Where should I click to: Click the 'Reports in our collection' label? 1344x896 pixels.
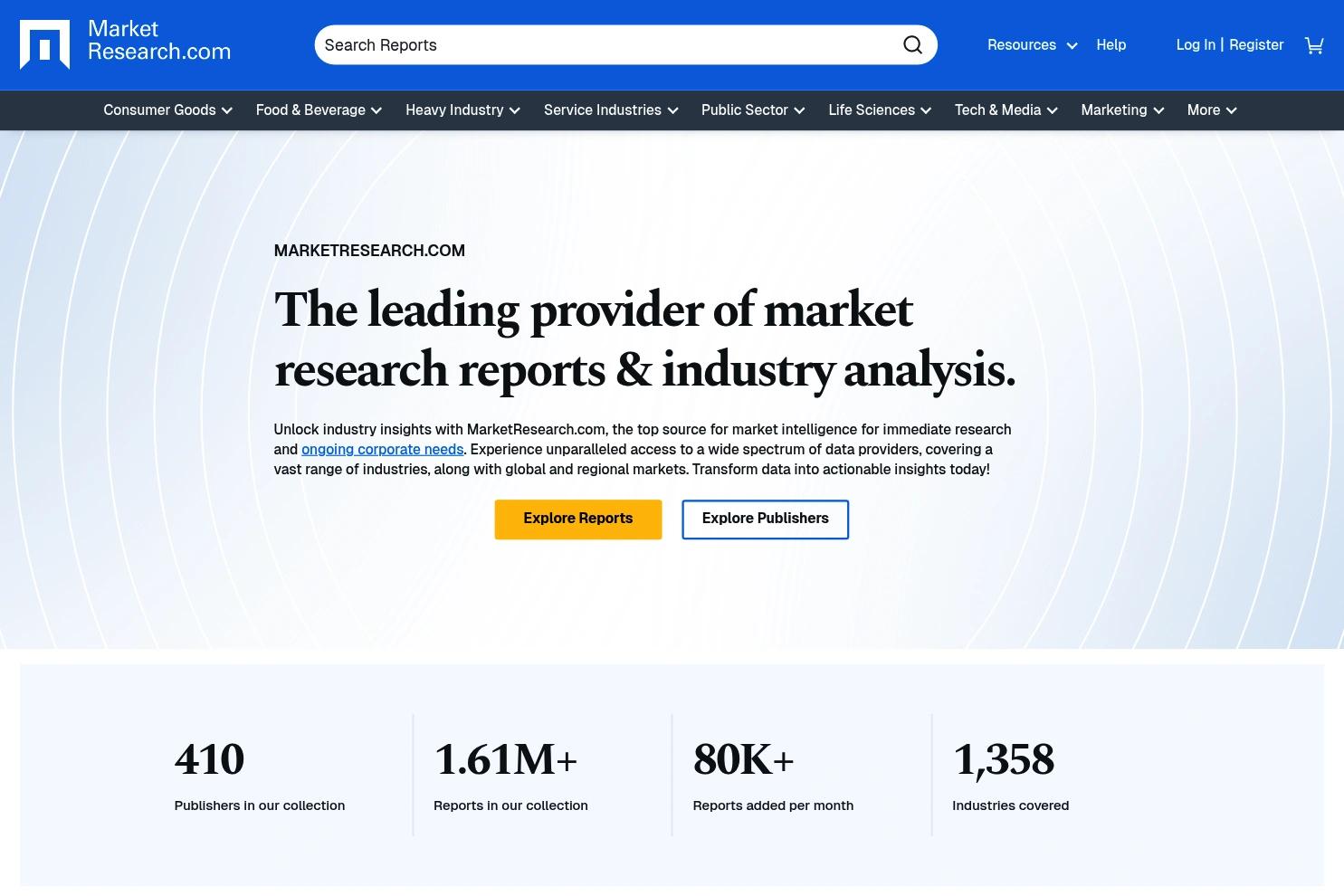pos(510,805)
